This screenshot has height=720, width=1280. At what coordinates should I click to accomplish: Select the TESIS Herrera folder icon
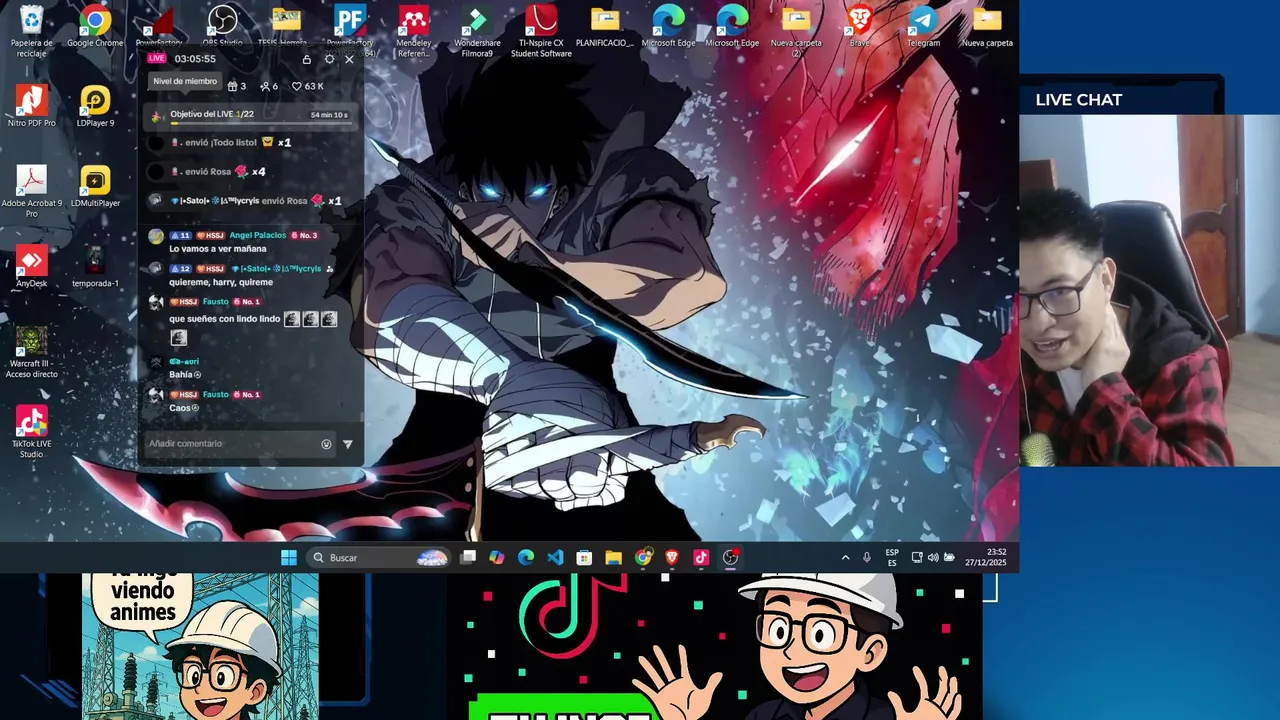285,26
